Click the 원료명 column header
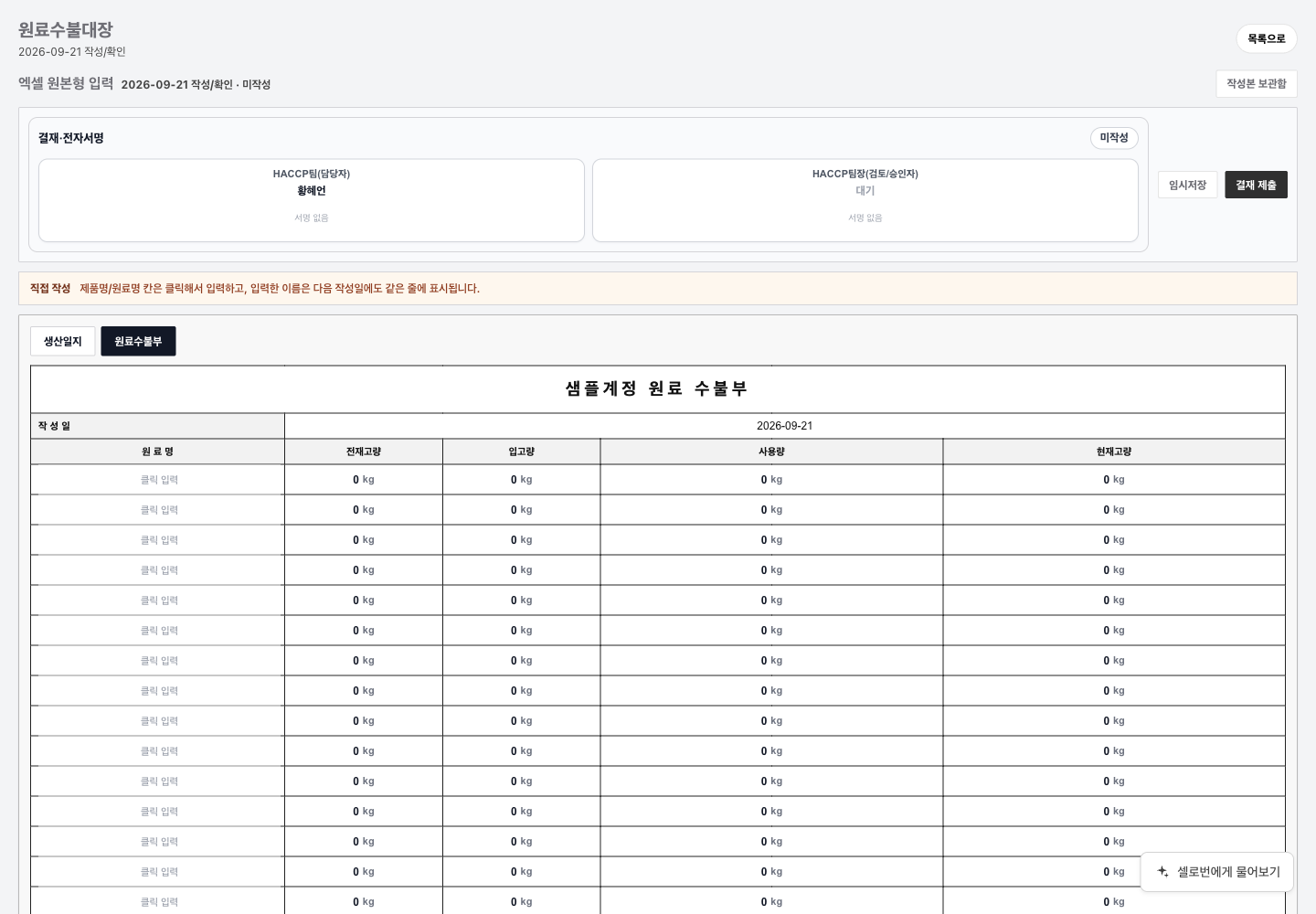1316x914 pixels. pyautogui.click(x=158, y=452)
